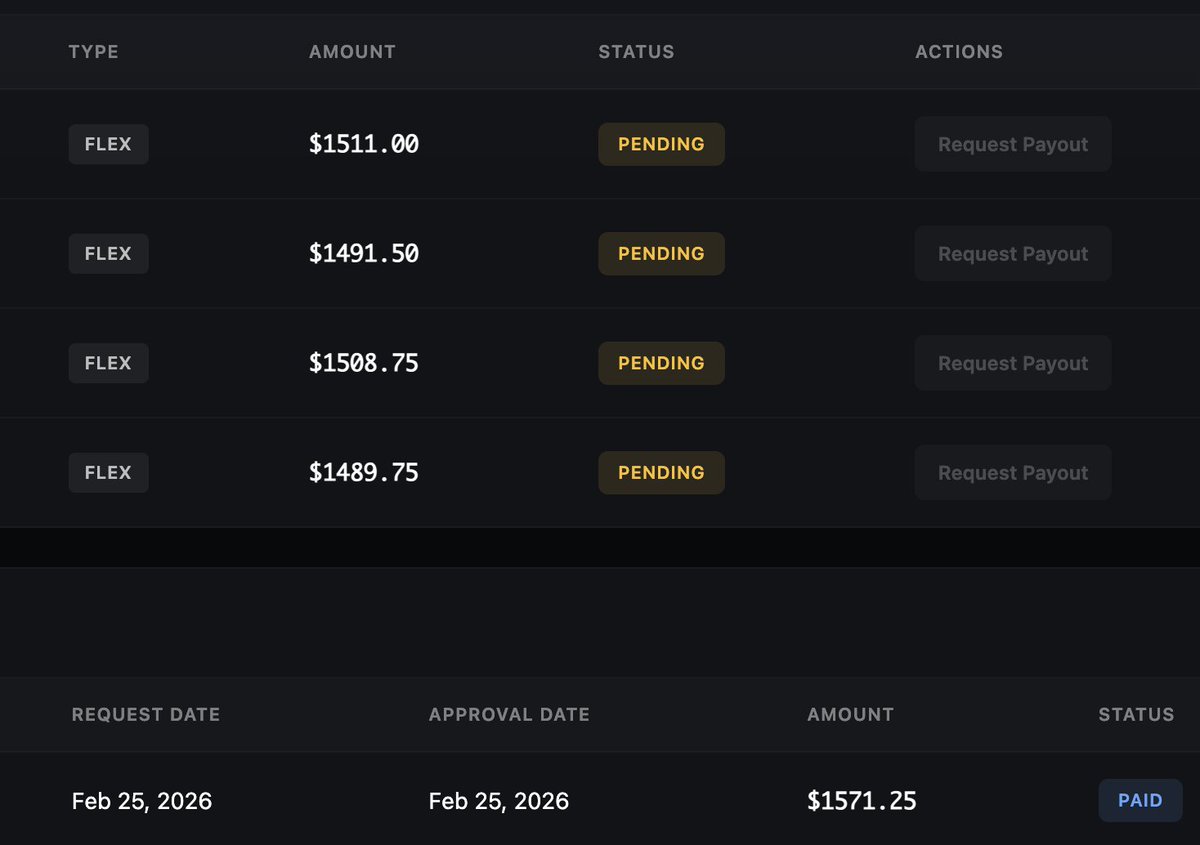
Task: Click the PAID status badge
Action: click(x=1140, y=801)
